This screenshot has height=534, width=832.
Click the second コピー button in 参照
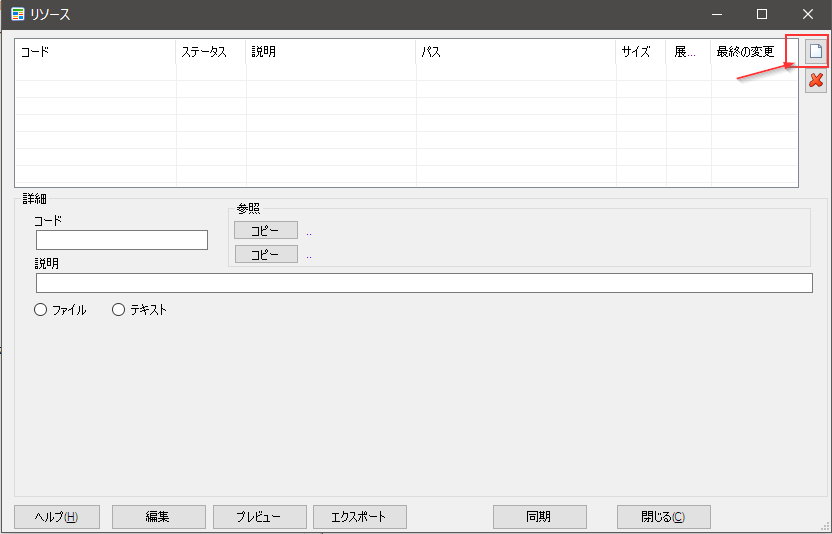tap(266, 254)
